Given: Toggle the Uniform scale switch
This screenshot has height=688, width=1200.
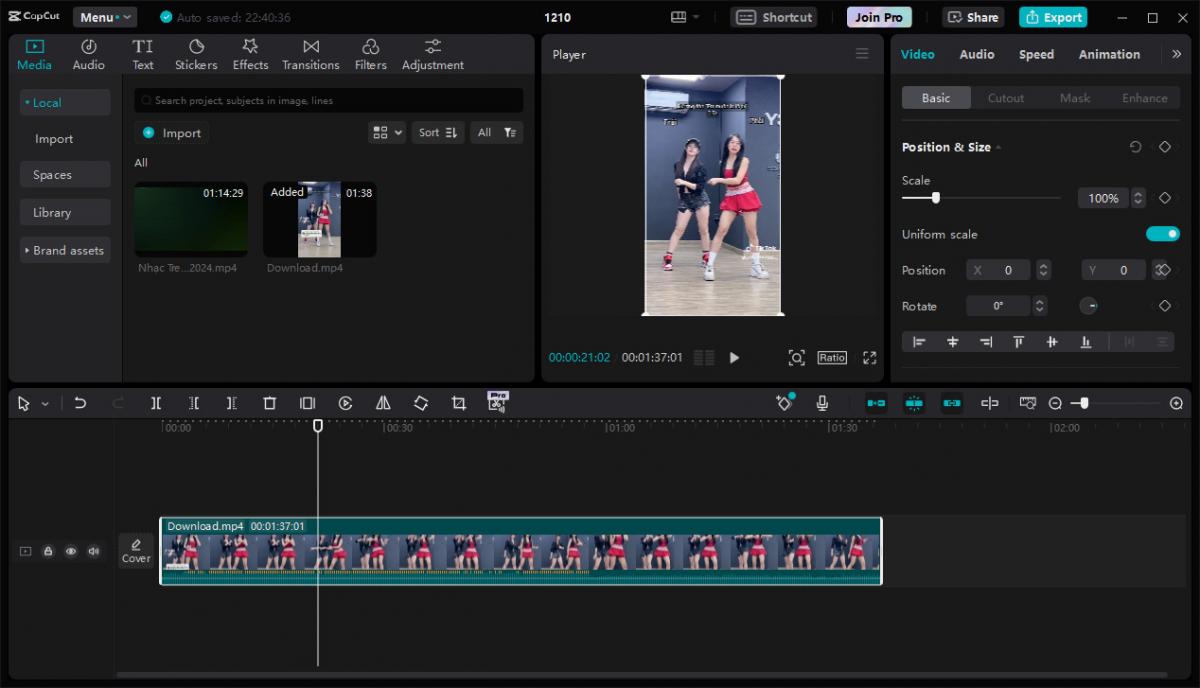Looking at the screenshot, I should 1162,234.
